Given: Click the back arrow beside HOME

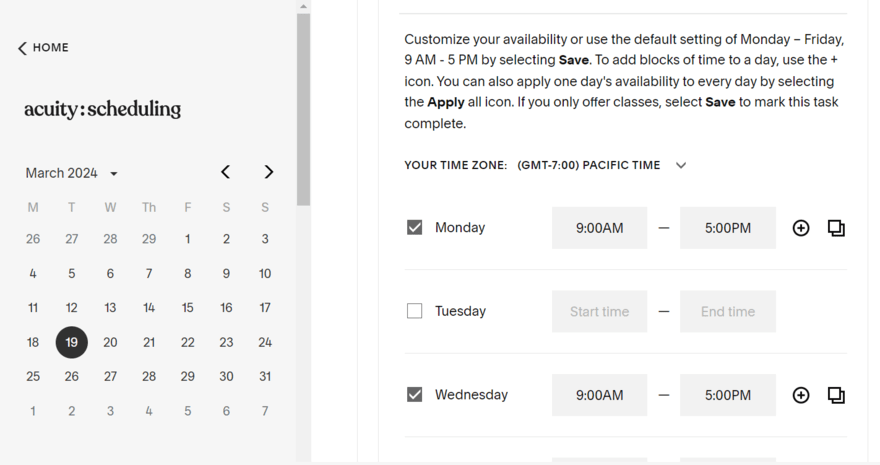Looking at the screenshot, I should (22, 48).
